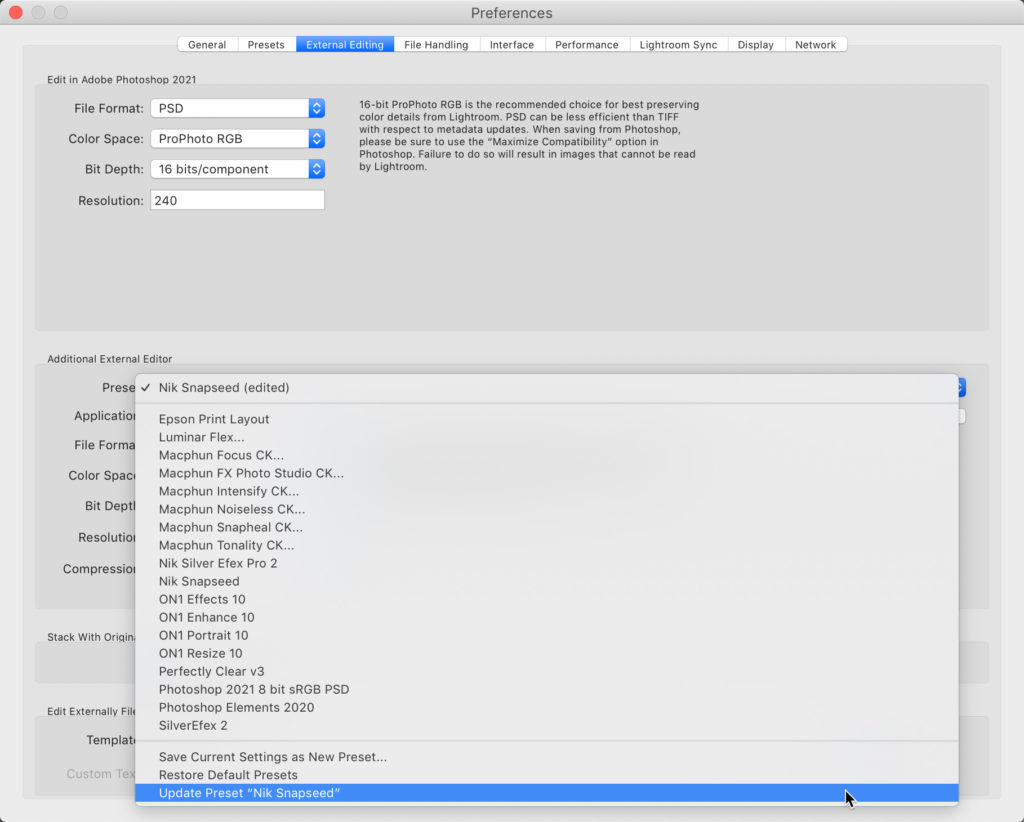Switch to the General tab
The image size is (1024, 822).
(x=207, y=45)
